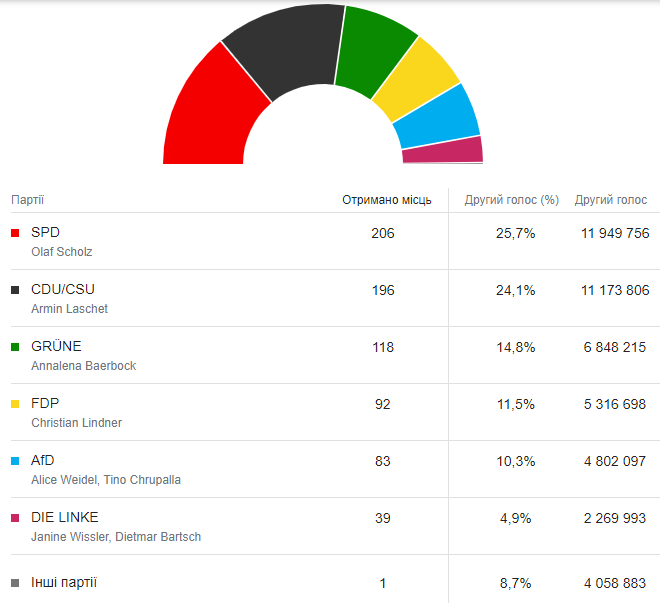Open the SPD party name
The image size is (660, 603).
click(x=46, y=233)
